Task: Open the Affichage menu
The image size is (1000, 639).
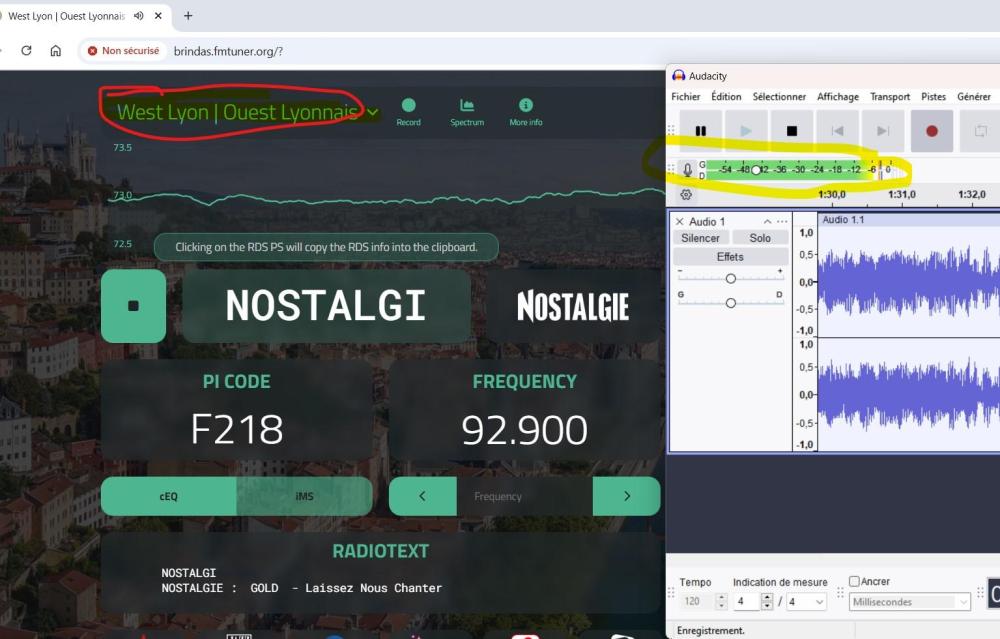Action: click(x=838, y=96)
